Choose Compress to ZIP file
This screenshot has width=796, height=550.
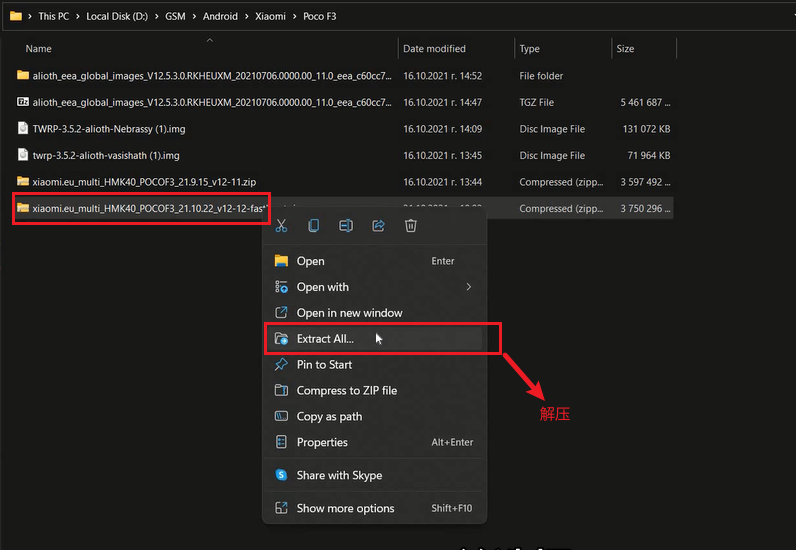375,391
